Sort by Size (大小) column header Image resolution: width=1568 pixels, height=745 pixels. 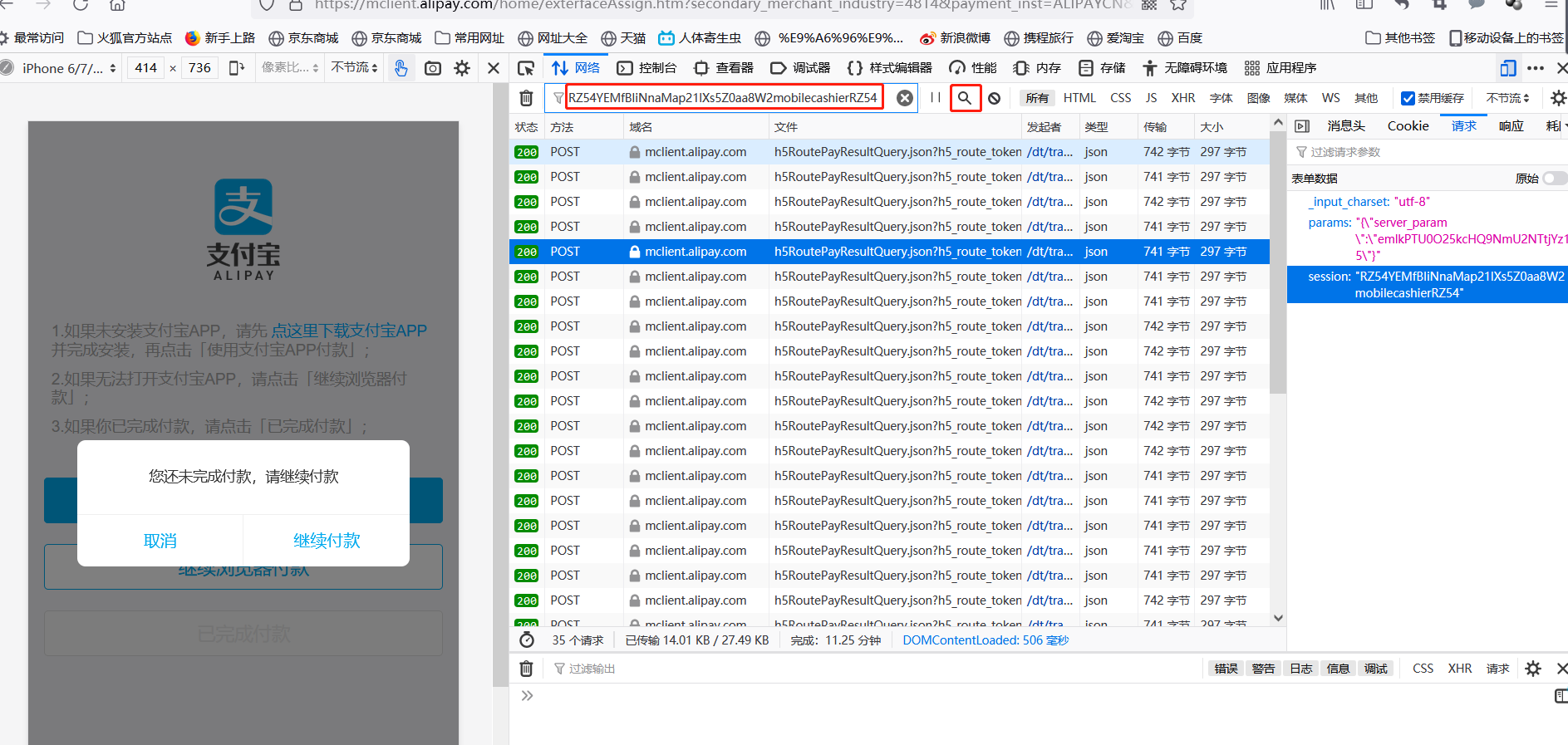1231,127
